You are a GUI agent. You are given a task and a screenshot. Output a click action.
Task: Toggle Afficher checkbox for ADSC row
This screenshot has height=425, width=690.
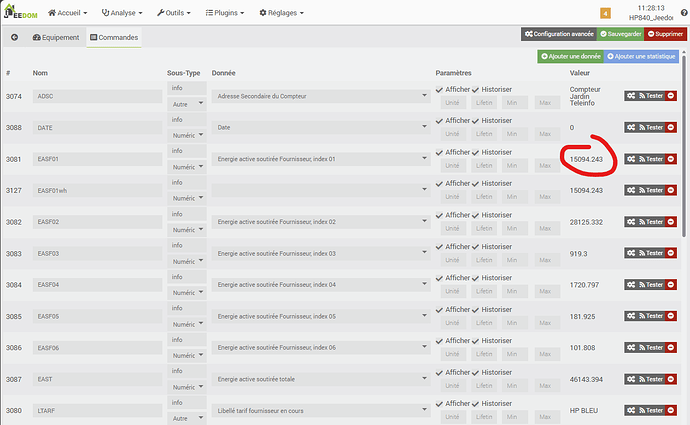point(440,90)
